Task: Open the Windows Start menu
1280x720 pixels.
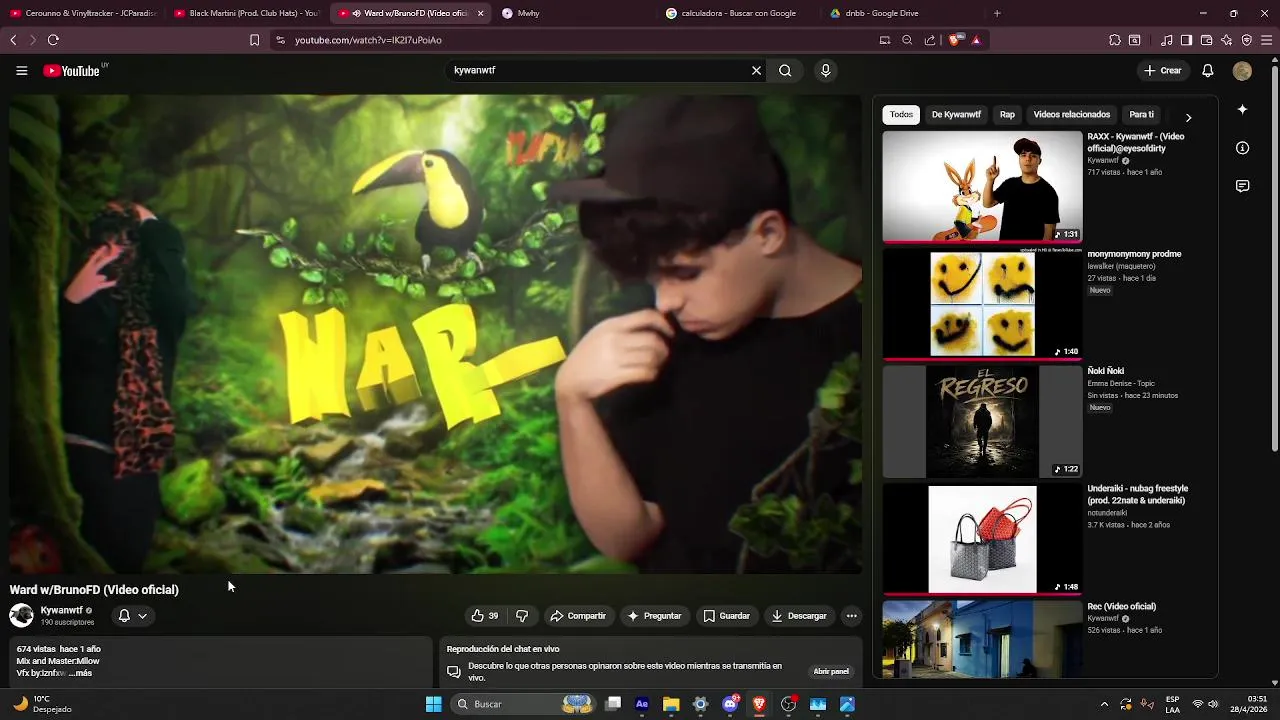Action: tap(434, 704)
